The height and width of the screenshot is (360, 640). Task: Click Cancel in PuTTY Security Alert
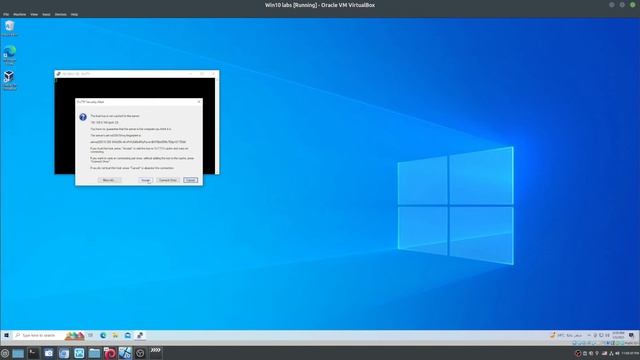click(190, 180)
